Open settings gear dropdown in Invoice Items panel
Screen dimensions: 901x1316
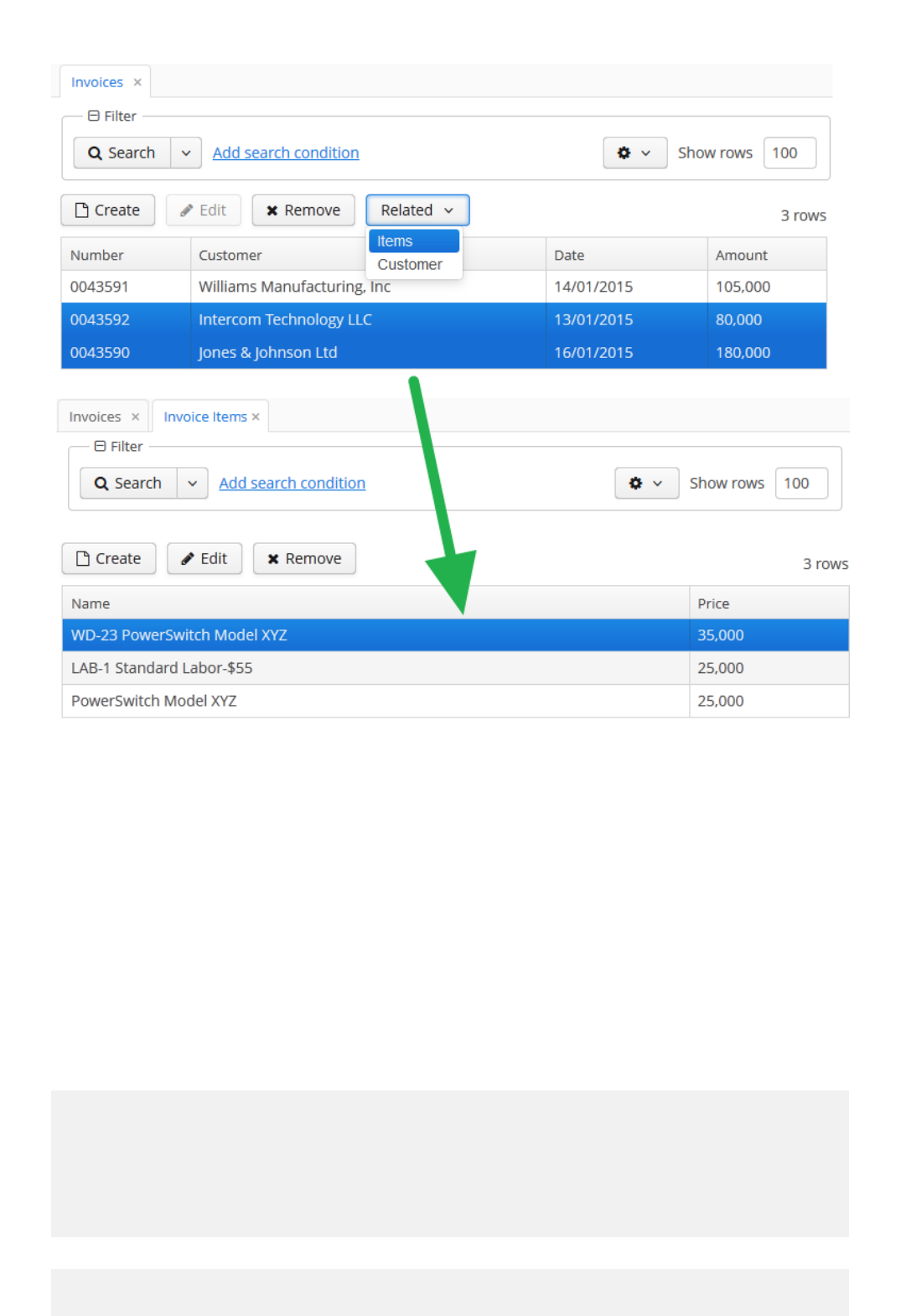tap(646, 483)
